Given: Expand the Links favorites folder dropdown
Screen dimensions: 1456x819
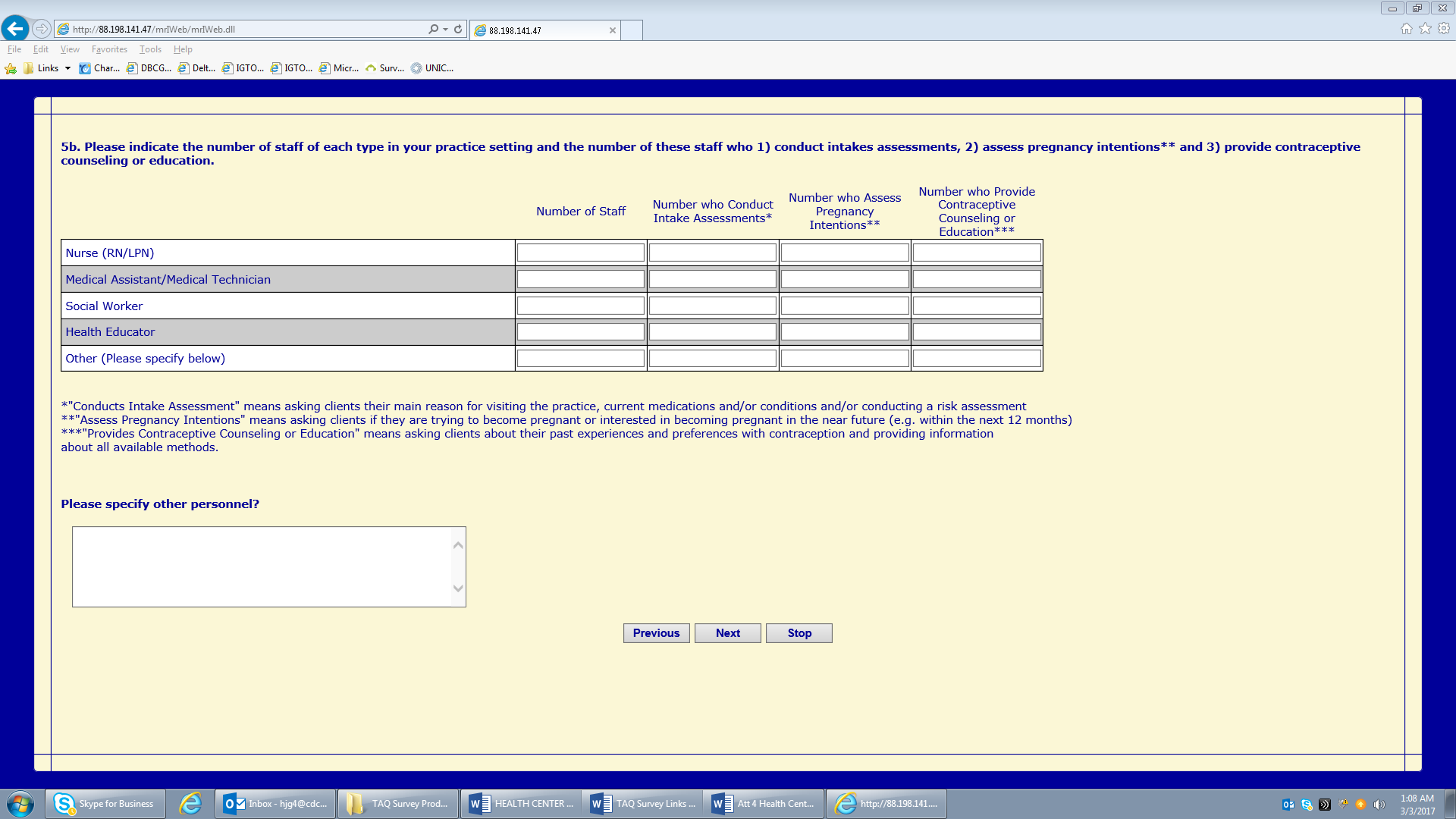Looking at the screenshot, I should click(x=67, y=68).
